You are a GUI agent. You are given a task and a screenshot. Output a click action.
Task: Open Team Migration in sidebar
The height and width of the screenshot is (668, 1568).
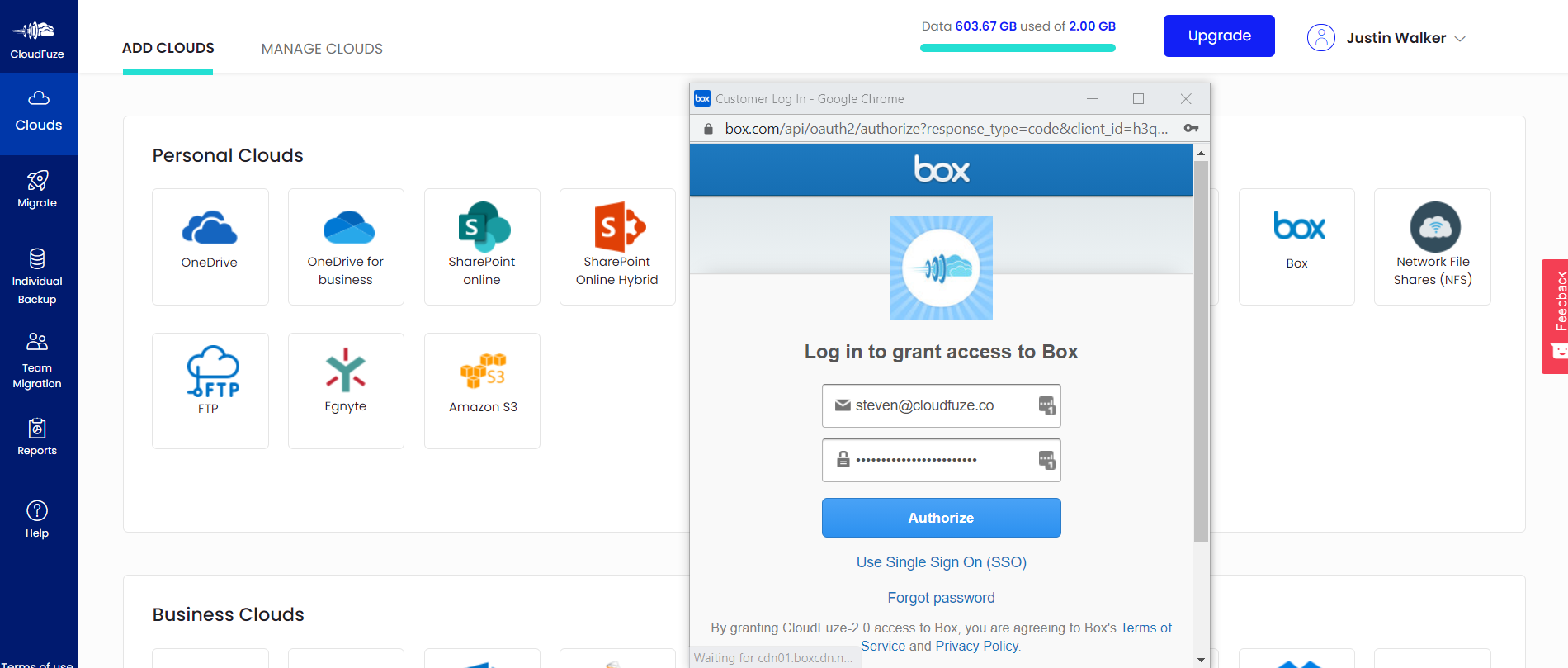pos(37,361)
